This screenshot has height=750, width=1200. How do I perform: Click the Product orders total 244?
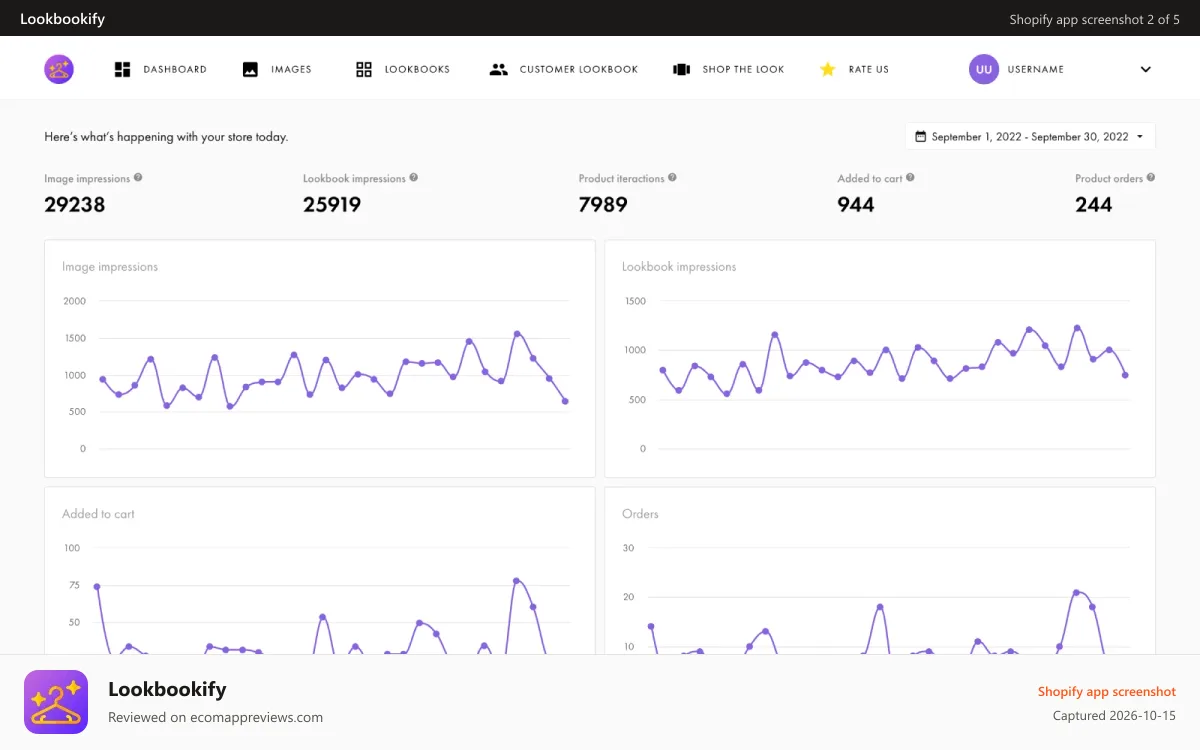coord(1094,204)
